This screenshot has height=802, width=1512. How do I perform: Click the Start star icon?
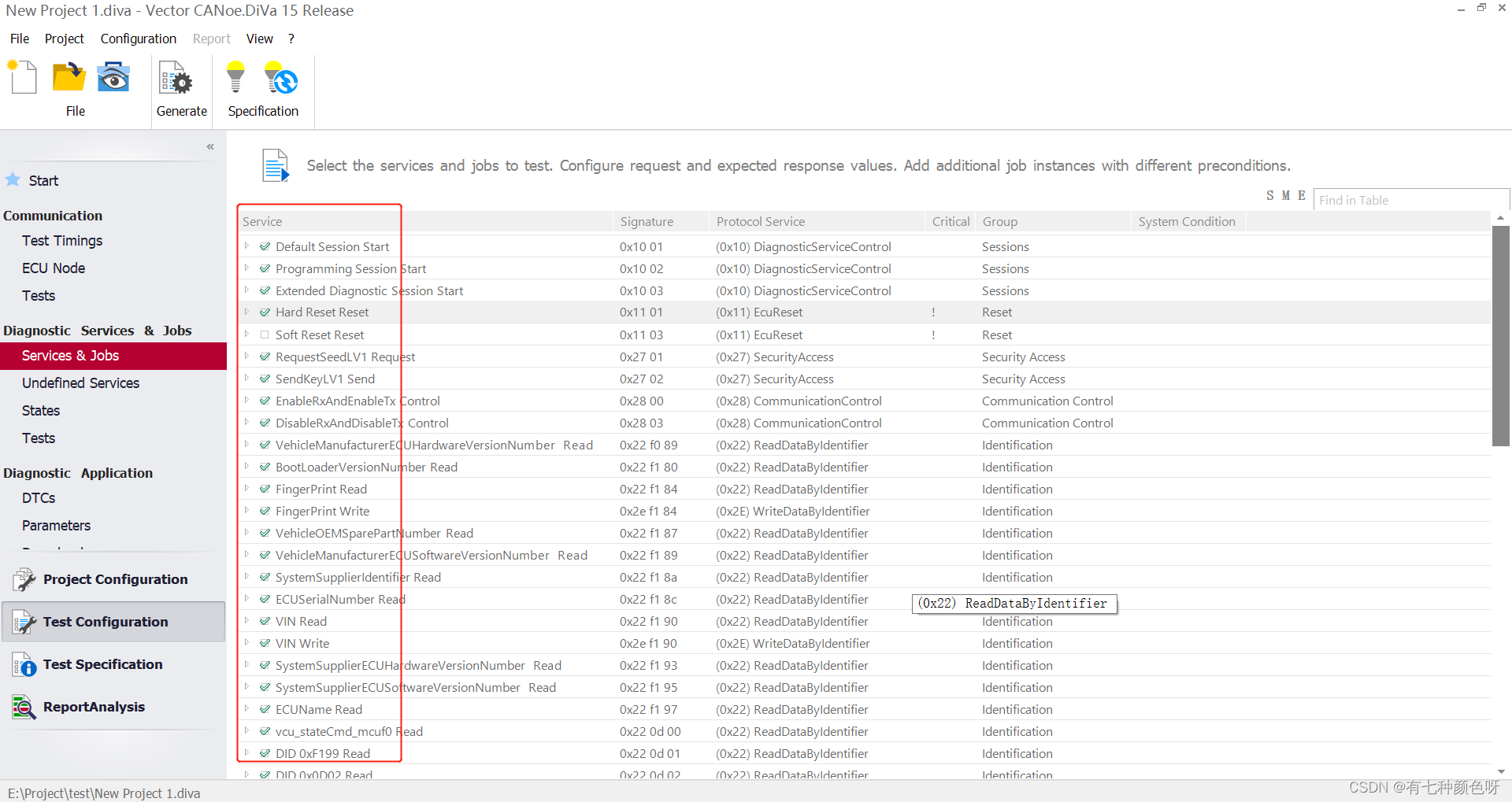[13, 179]
